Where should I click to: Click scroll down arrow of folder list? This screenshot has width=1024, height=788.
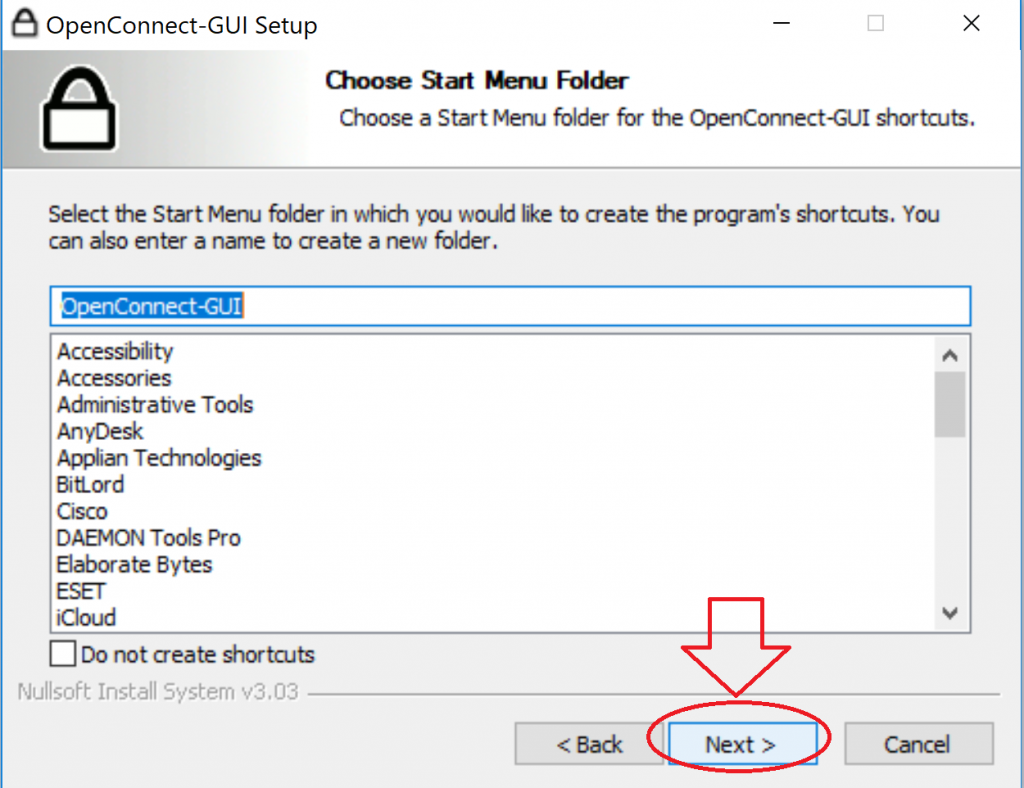click(950, 613)
